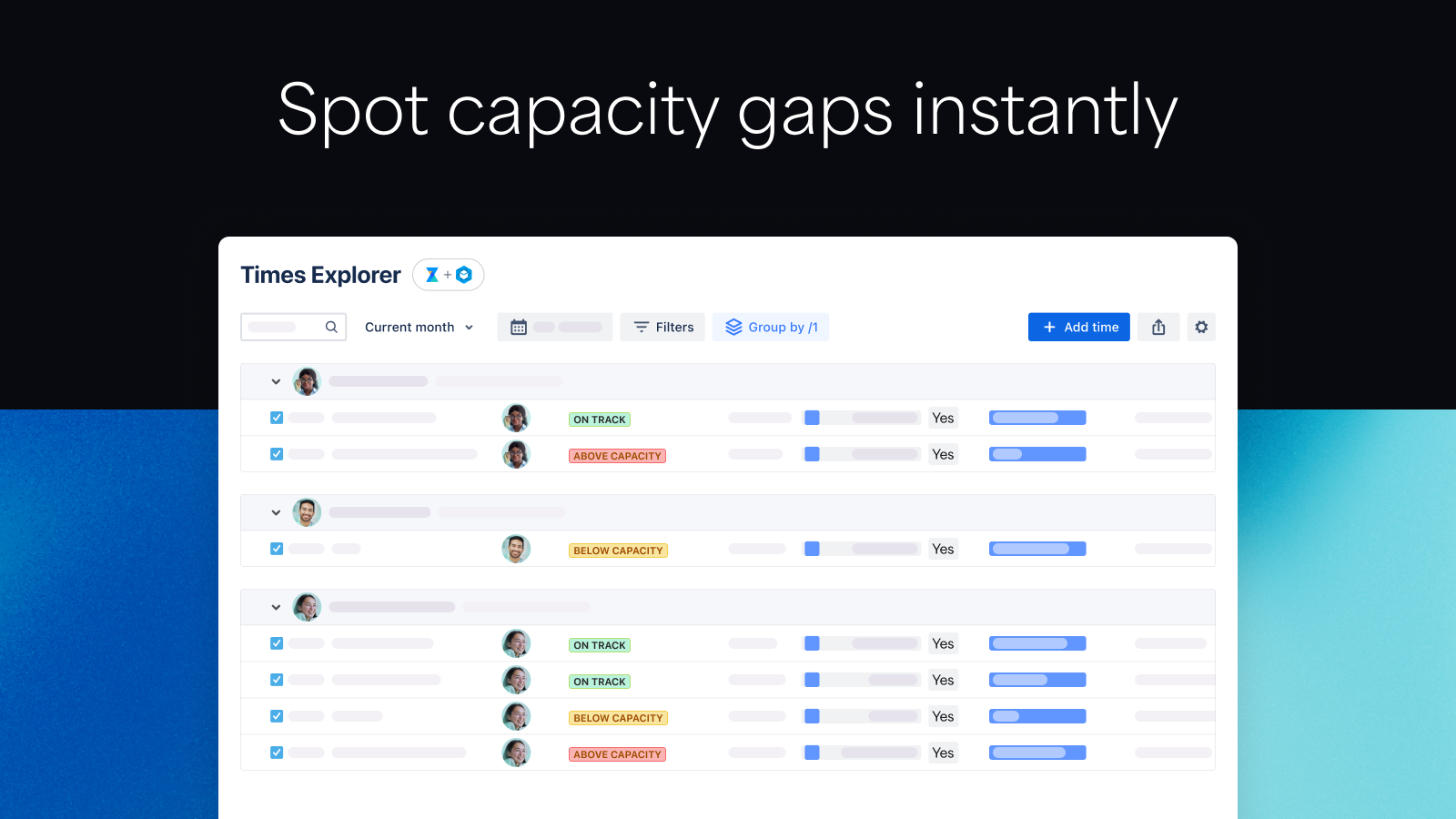Open the Filters menu
Image resolution: width=1456 pixels, height=819 pixels.
(662, 328)
